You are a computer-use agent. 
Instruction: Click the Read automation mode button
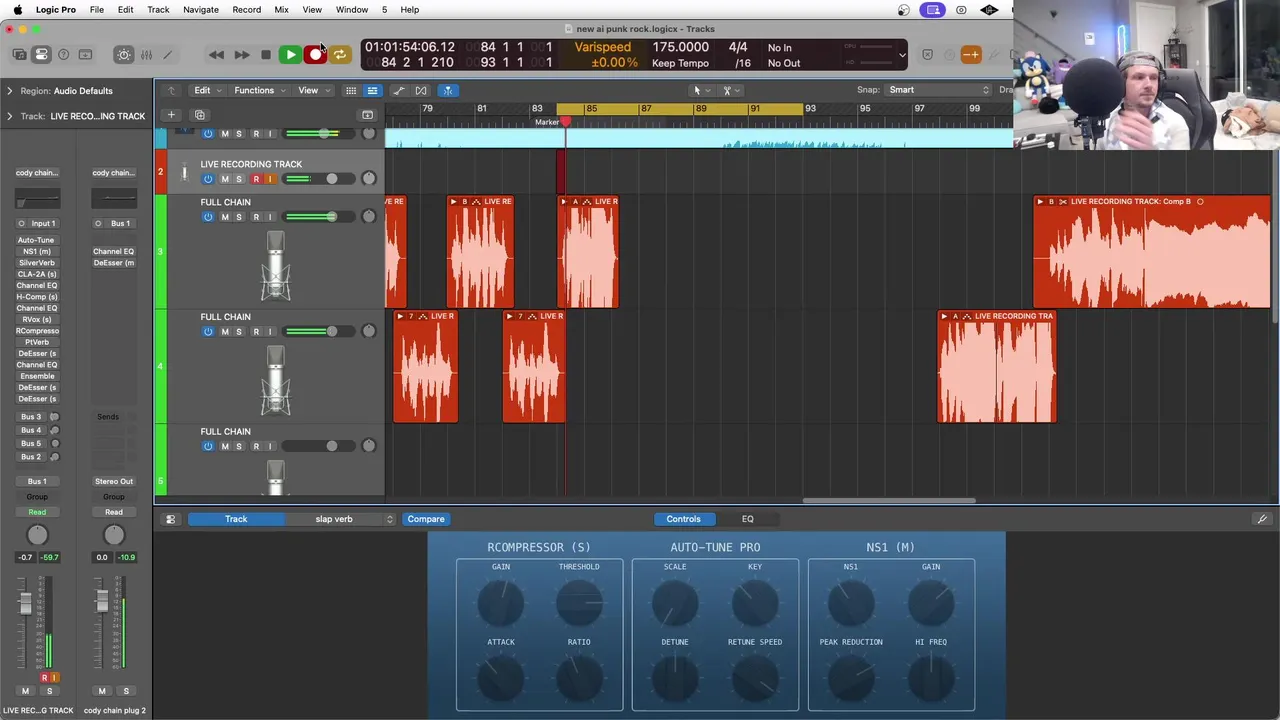37,512
